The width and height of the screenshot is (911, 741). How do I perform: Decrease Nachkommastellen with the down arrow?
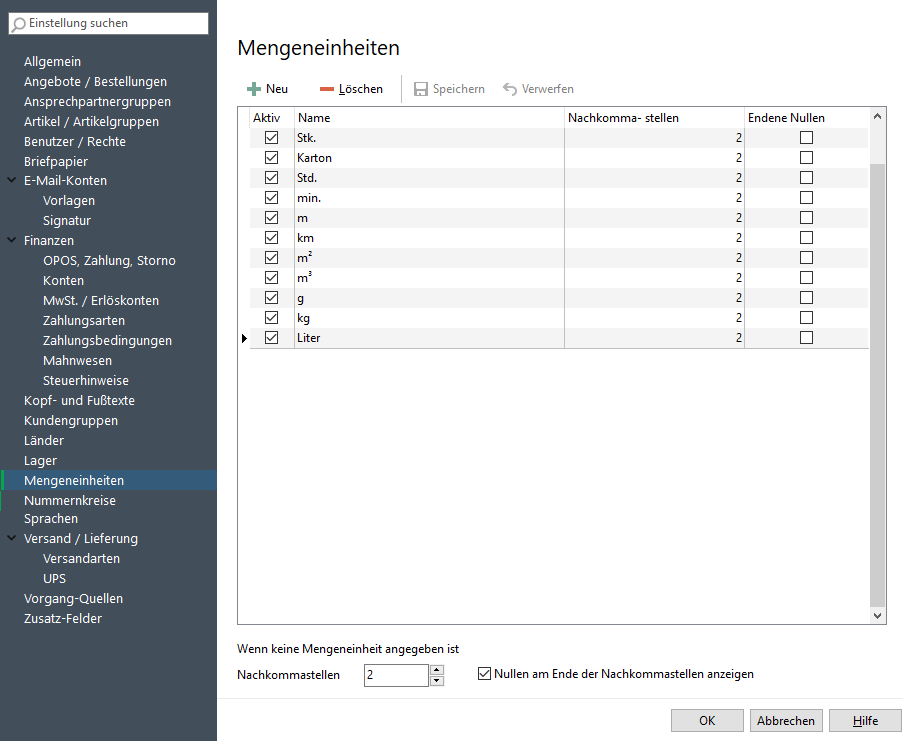click(x=436, y=681)
